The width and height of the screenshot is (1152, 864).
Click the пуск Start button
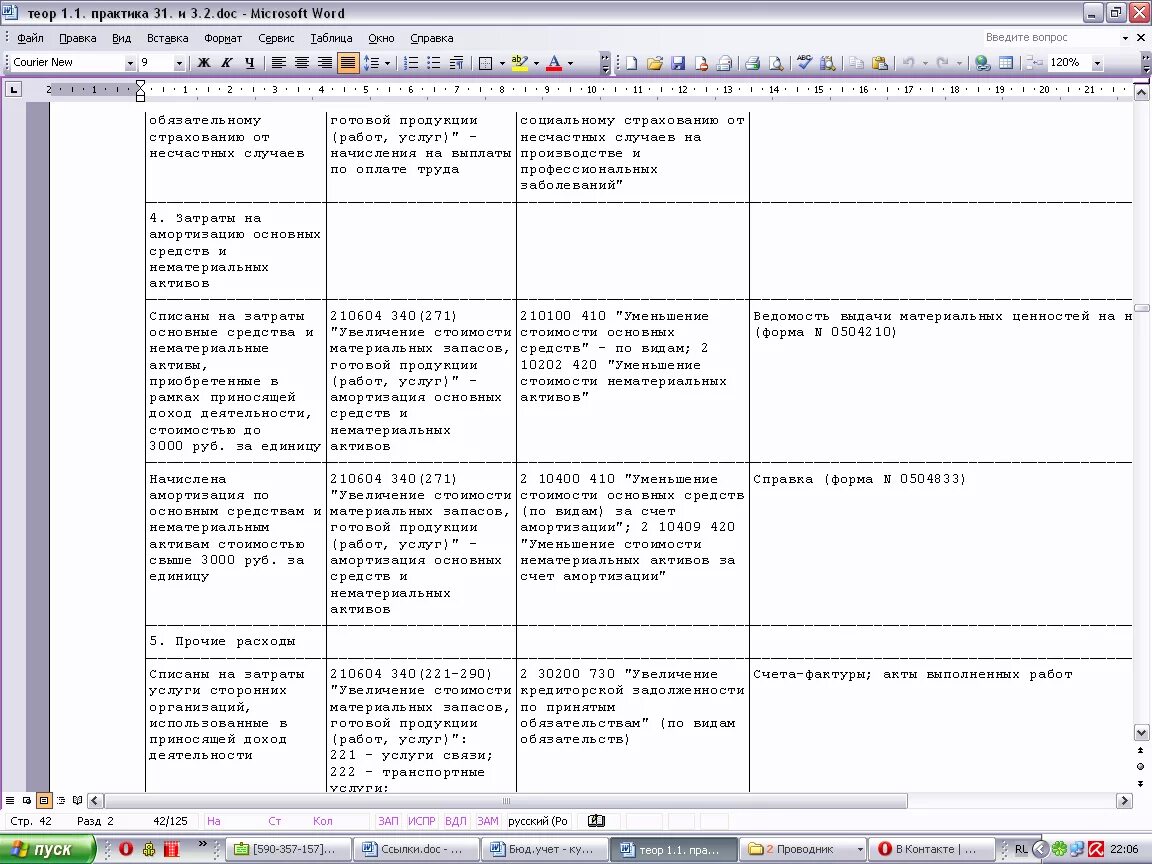coord(48,849)
